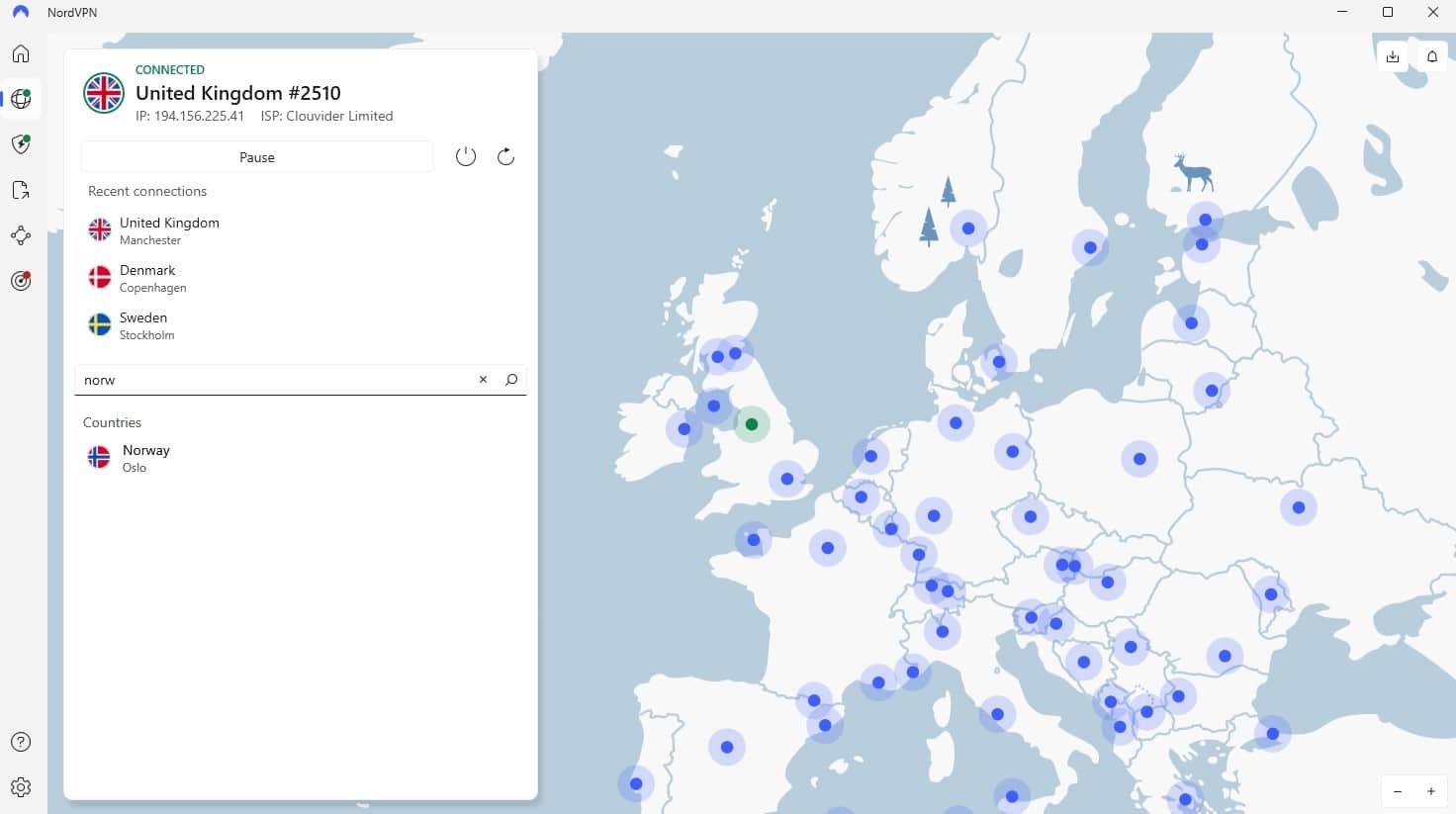The image size is (1456, 814).
Task: Click the "Recent connections" heading
Action: click(x=147, y=191)
